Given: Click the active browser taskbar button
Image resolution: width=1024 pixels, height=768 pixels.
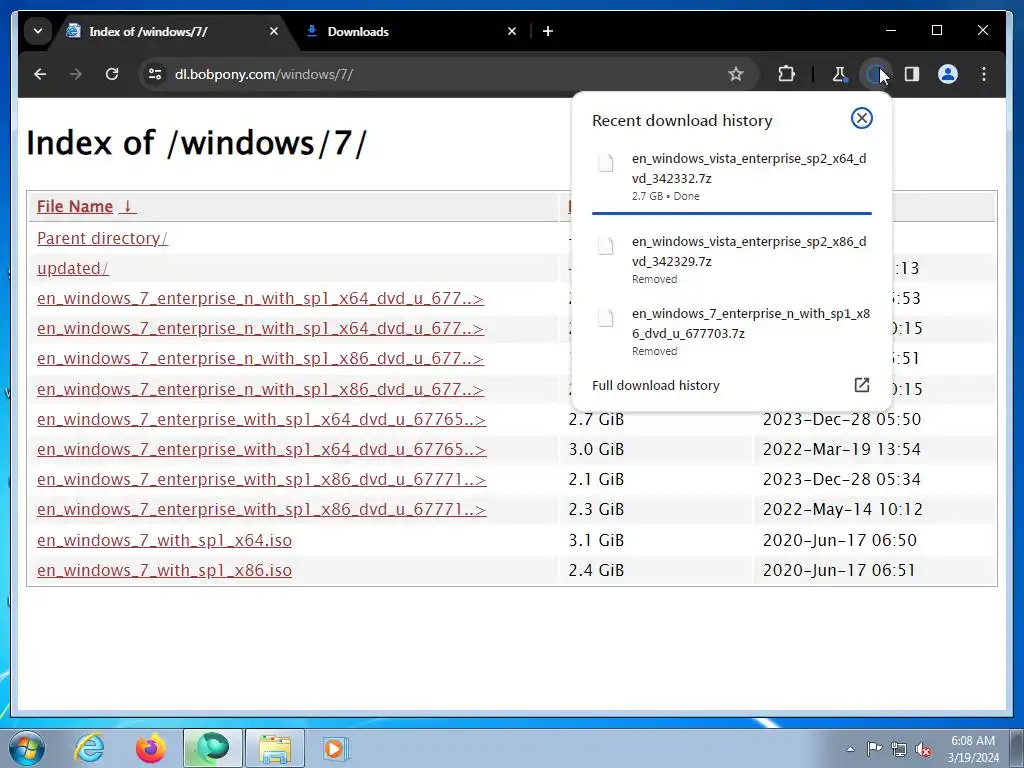Looking at the screenshot, I should coord(213,748).
